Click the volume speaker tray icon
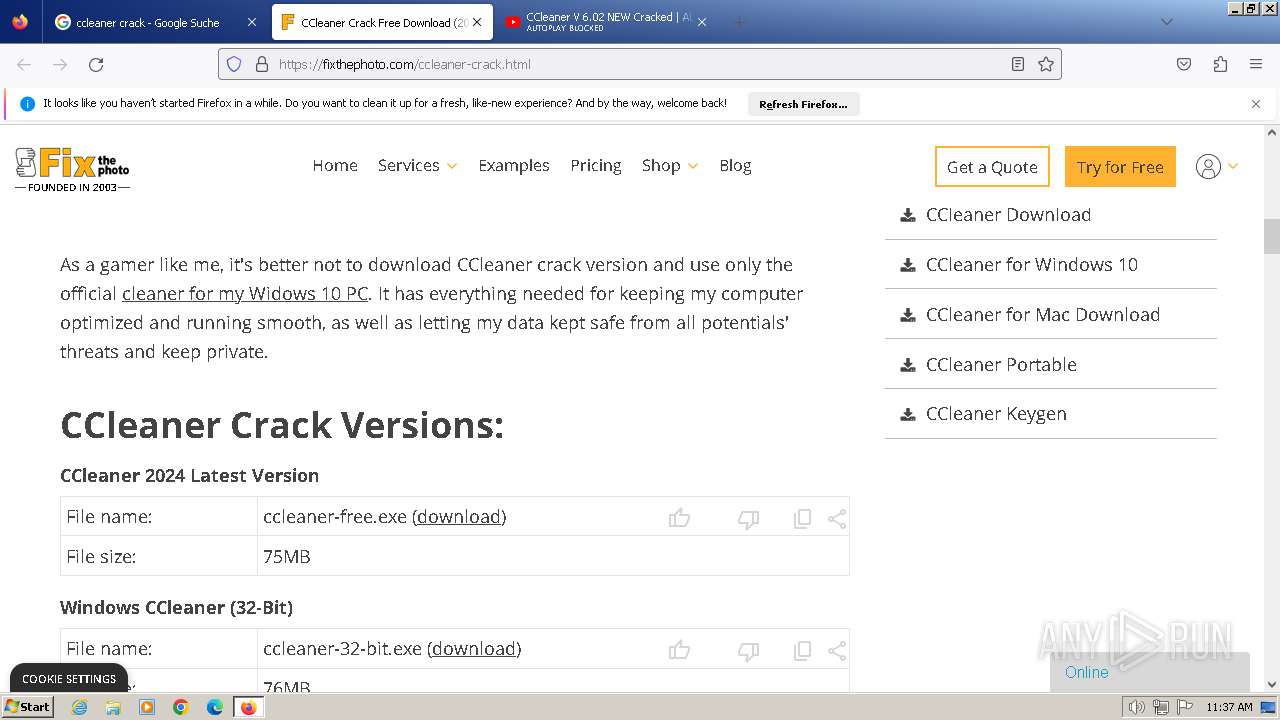Screen dimensions: 1280x720 [1136, 707]
